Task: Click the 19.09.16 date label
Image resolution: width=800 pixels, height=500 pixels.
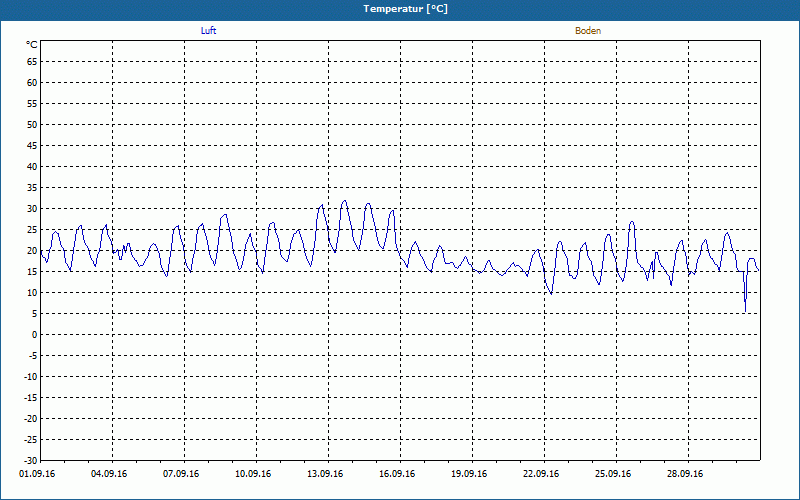Action: click(x=469, y=474)
